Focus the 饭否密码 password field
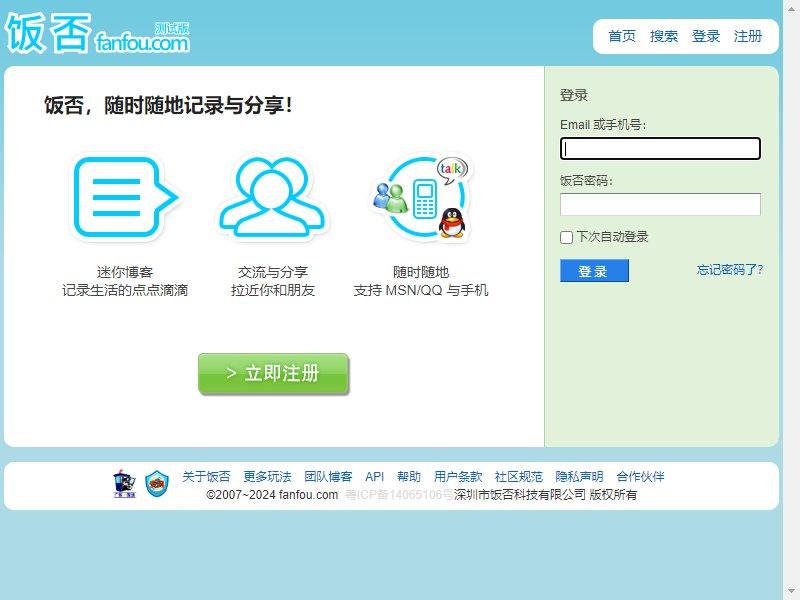Viewport: 800px width, 600px height. (660, 204)
